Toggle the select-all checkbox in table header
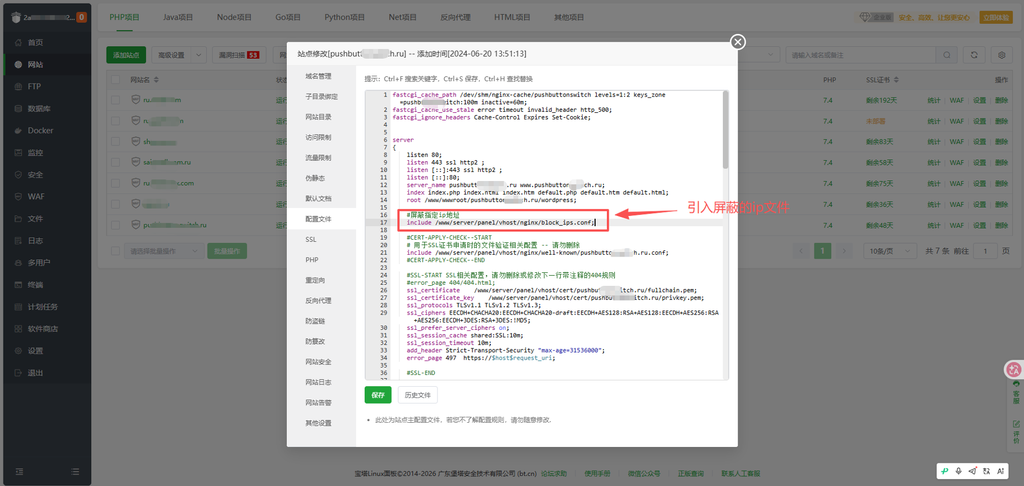 click(116, 80)
